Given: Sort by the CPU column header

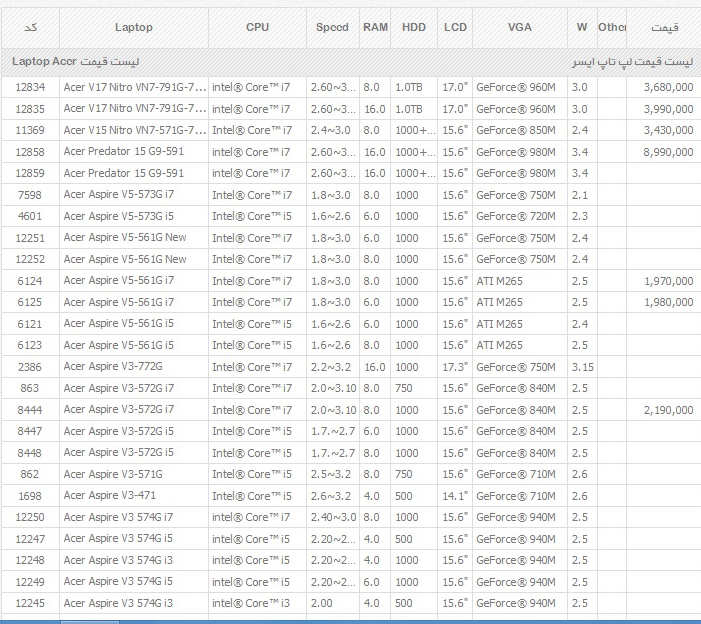Looking at the screenshot, I should point(258,27).
